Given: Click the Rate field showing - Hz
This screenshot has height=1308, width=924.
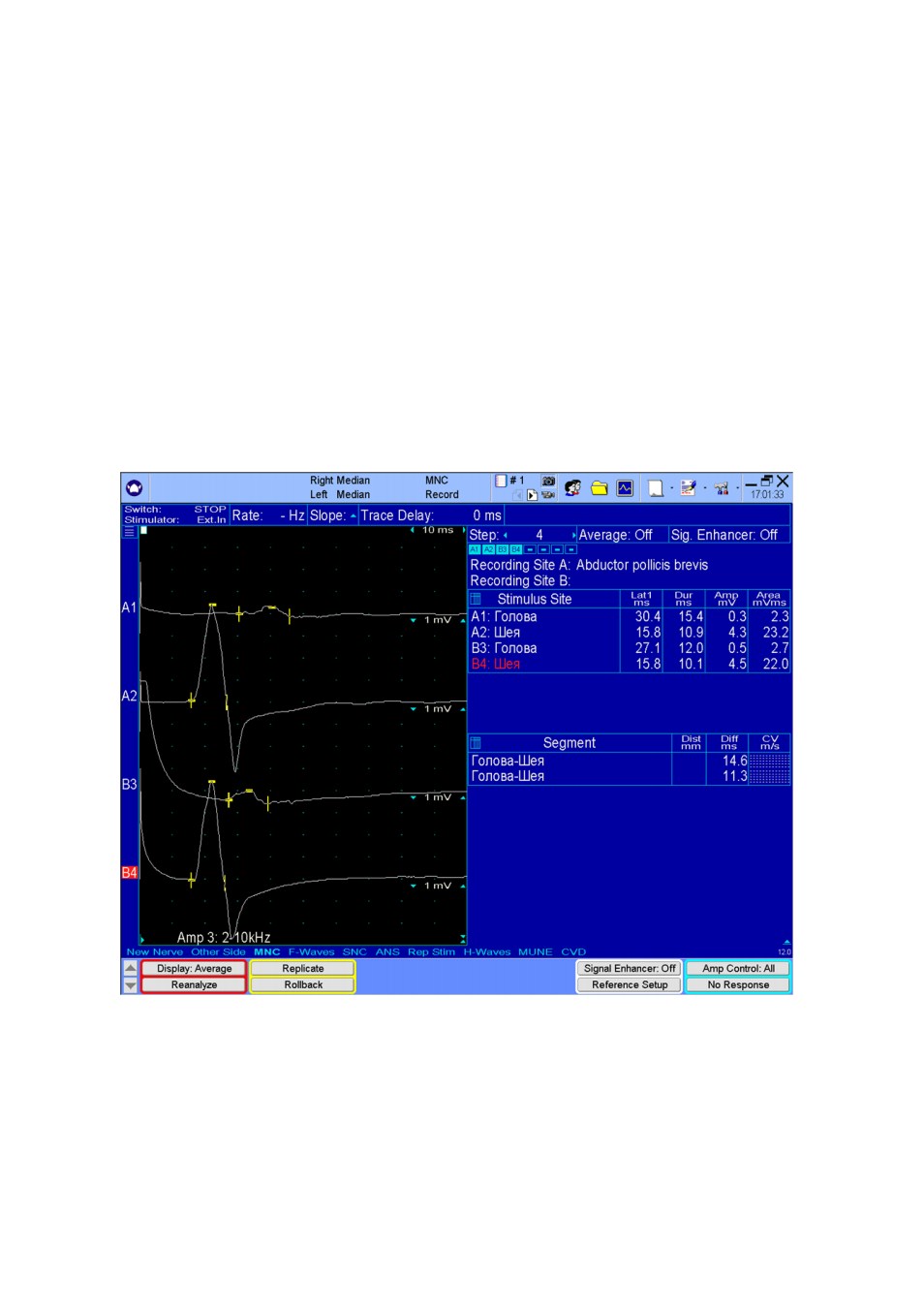Looking at the screenshot, I should pos(268,515).
